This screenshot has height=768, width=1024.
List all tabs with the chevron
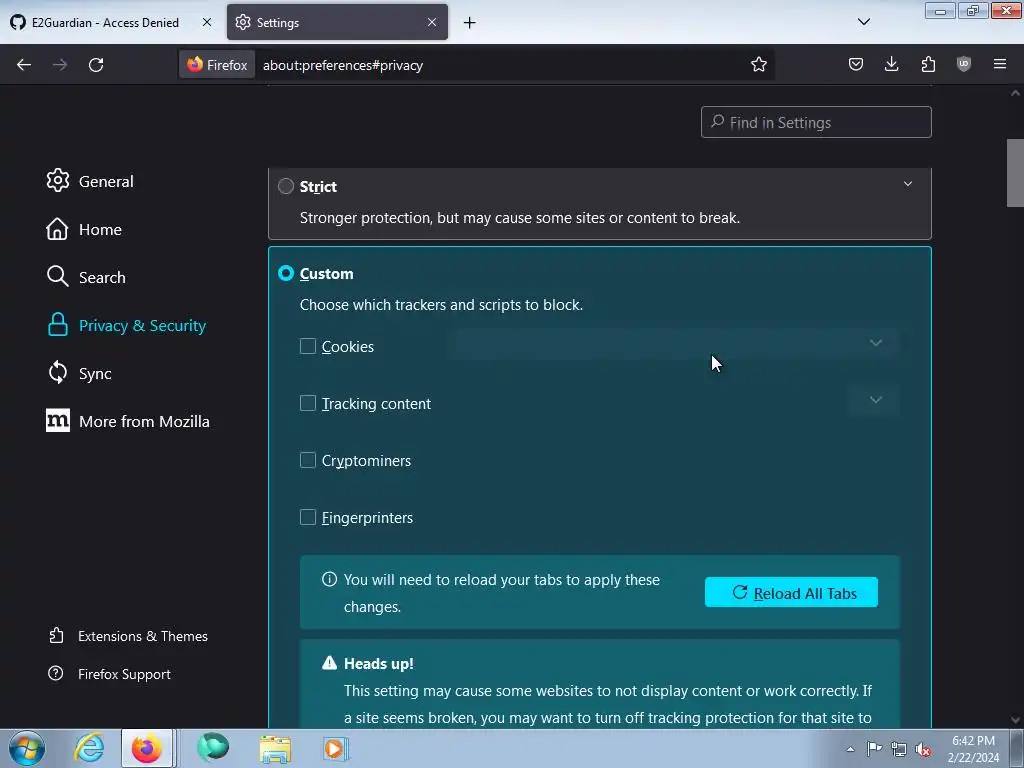tap(863, 22)
